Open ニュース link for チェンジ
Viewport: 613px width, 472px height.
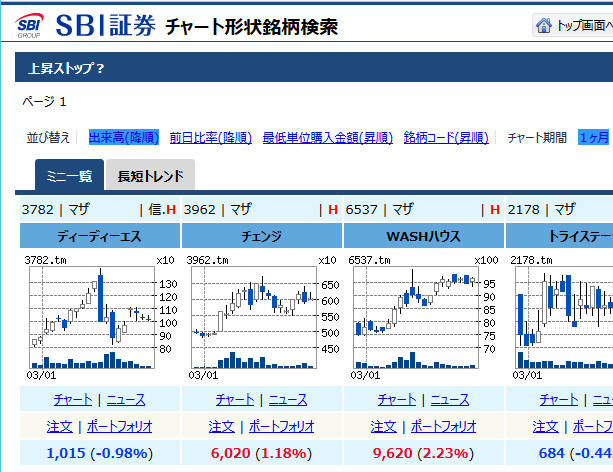point(288,400)
